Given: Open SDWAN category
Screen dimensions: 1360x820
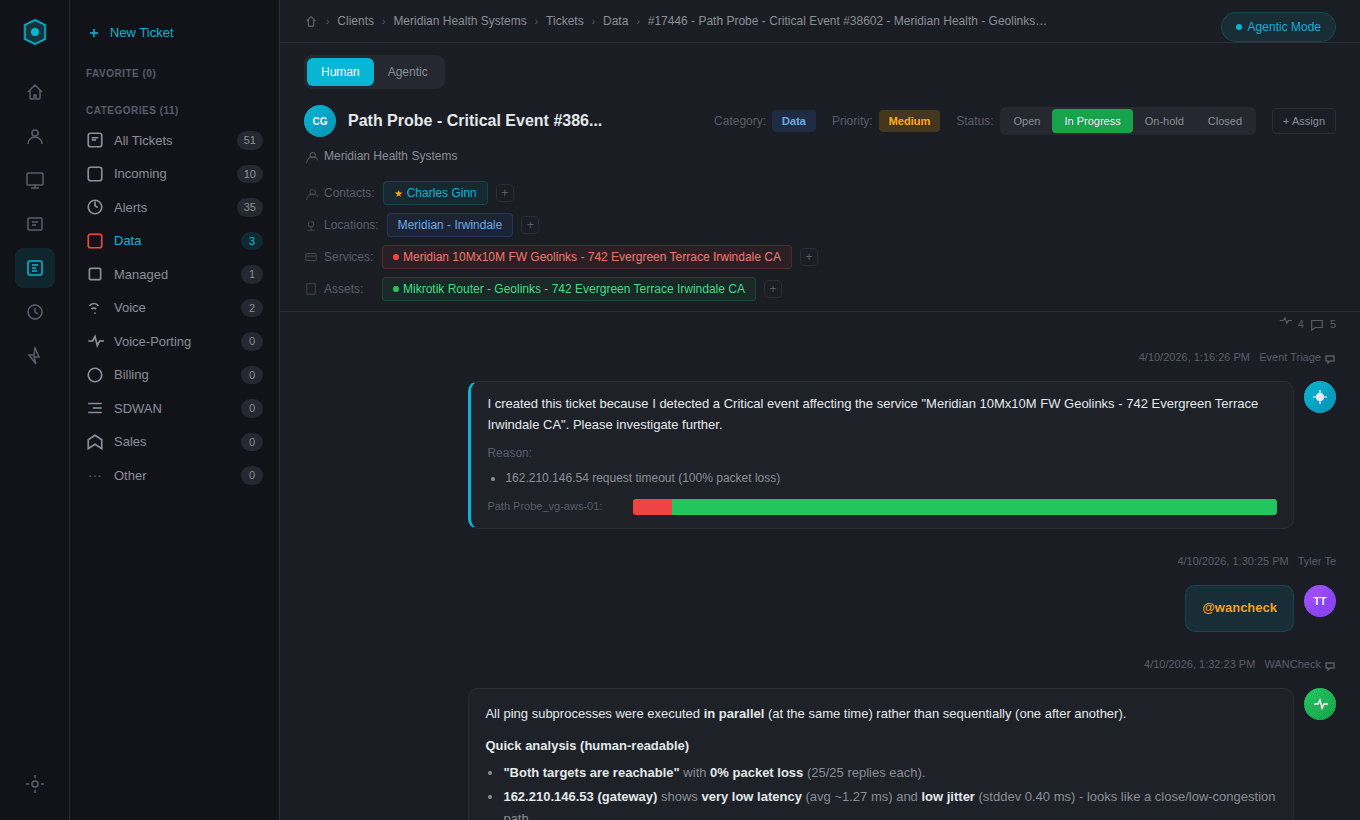Looking at the screenshot, I should pos(174,408).
